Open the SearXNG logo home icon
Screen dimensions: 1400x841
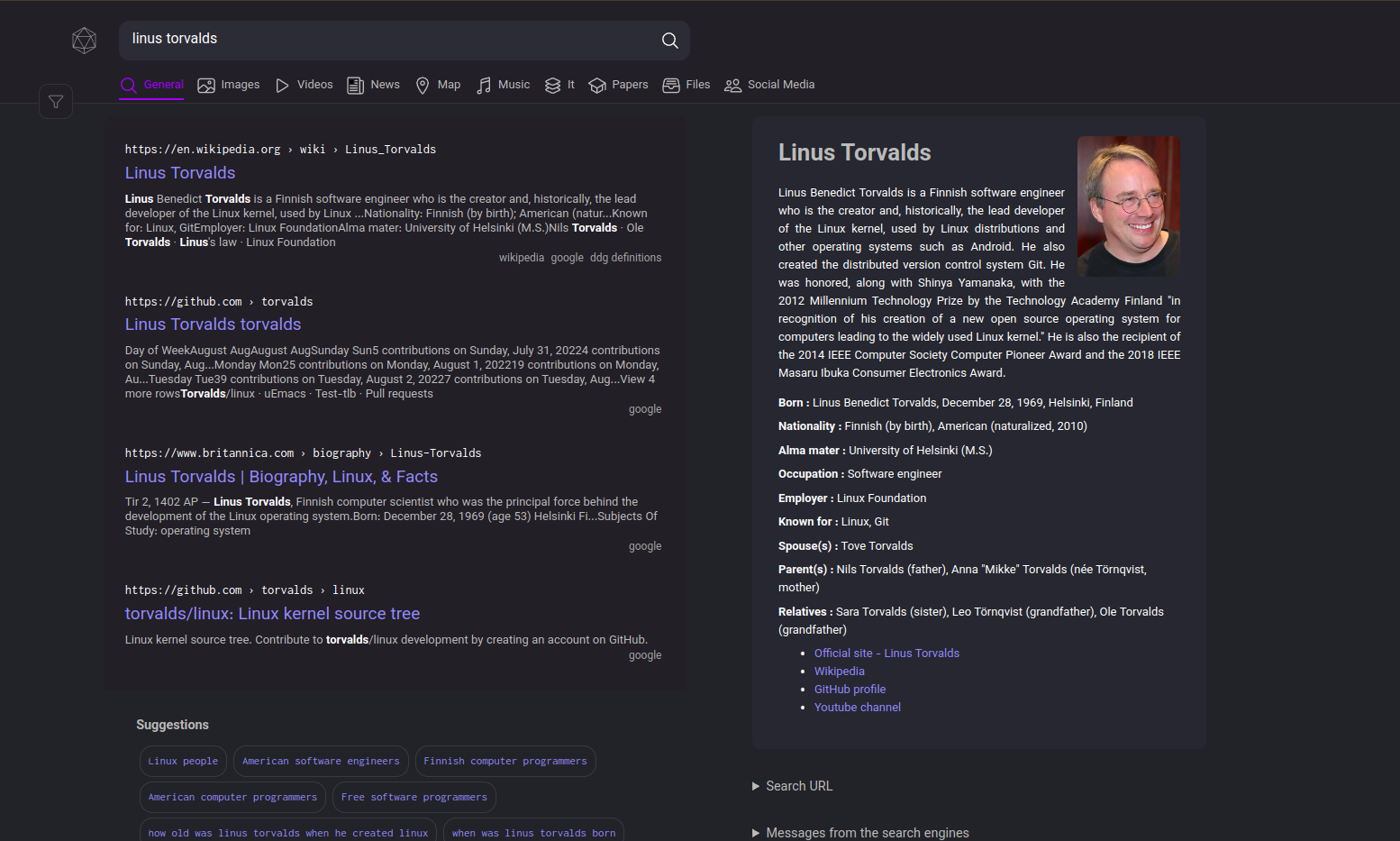[x=85, y=41]
